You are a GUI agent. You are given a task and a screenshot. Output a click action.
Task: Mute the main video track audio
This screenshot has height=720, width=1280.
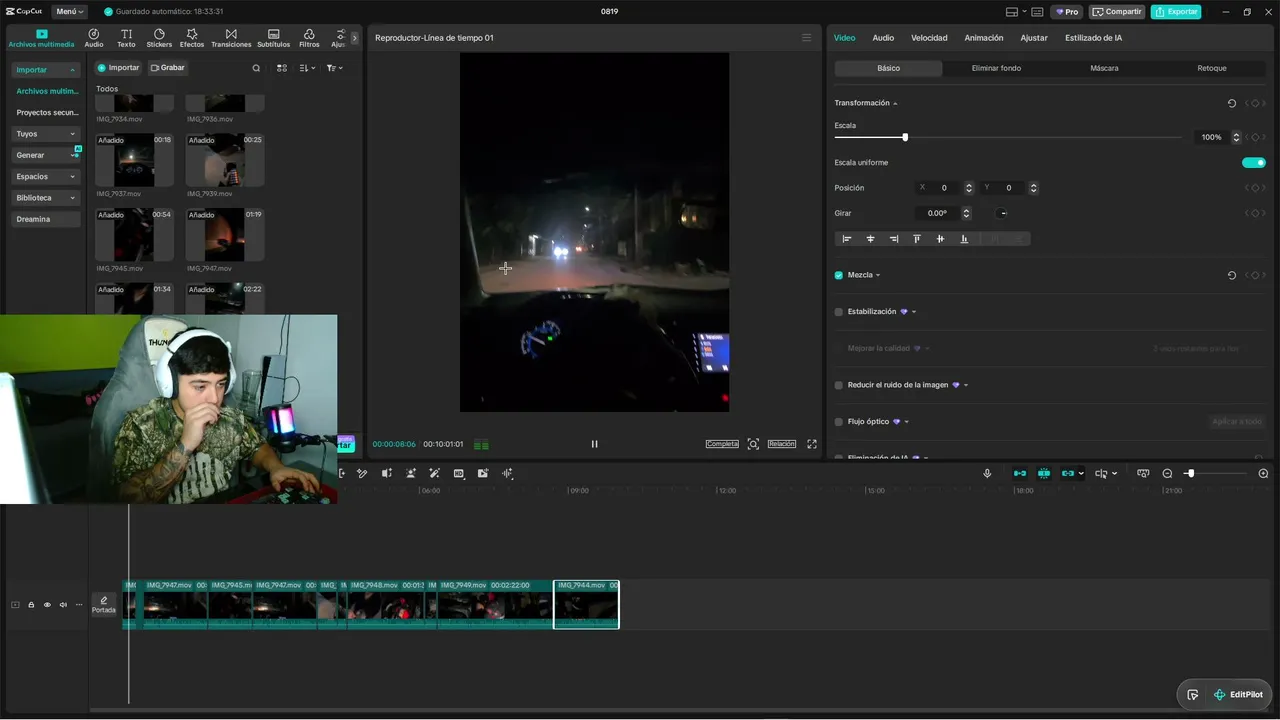click(63, 605)
